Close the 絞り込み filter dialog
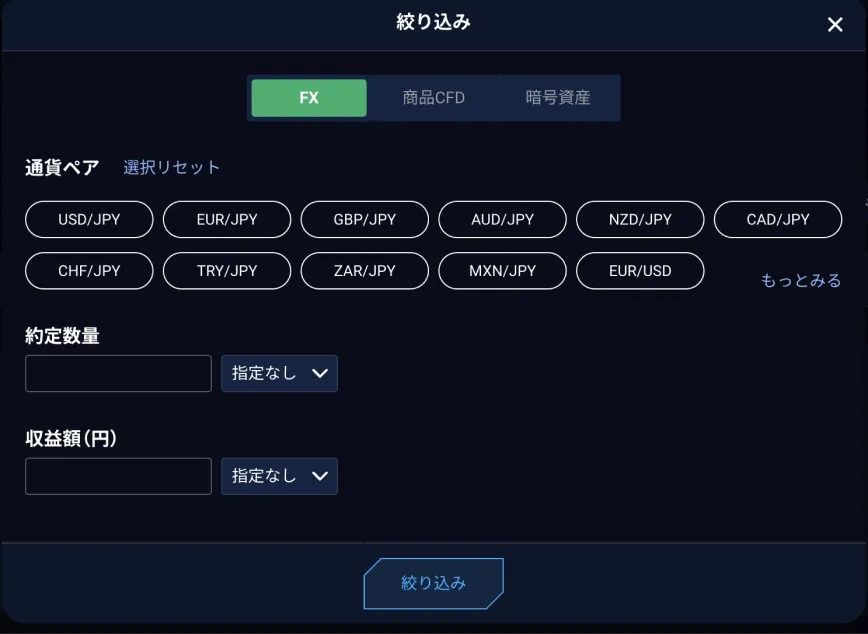 click(835, 25)
